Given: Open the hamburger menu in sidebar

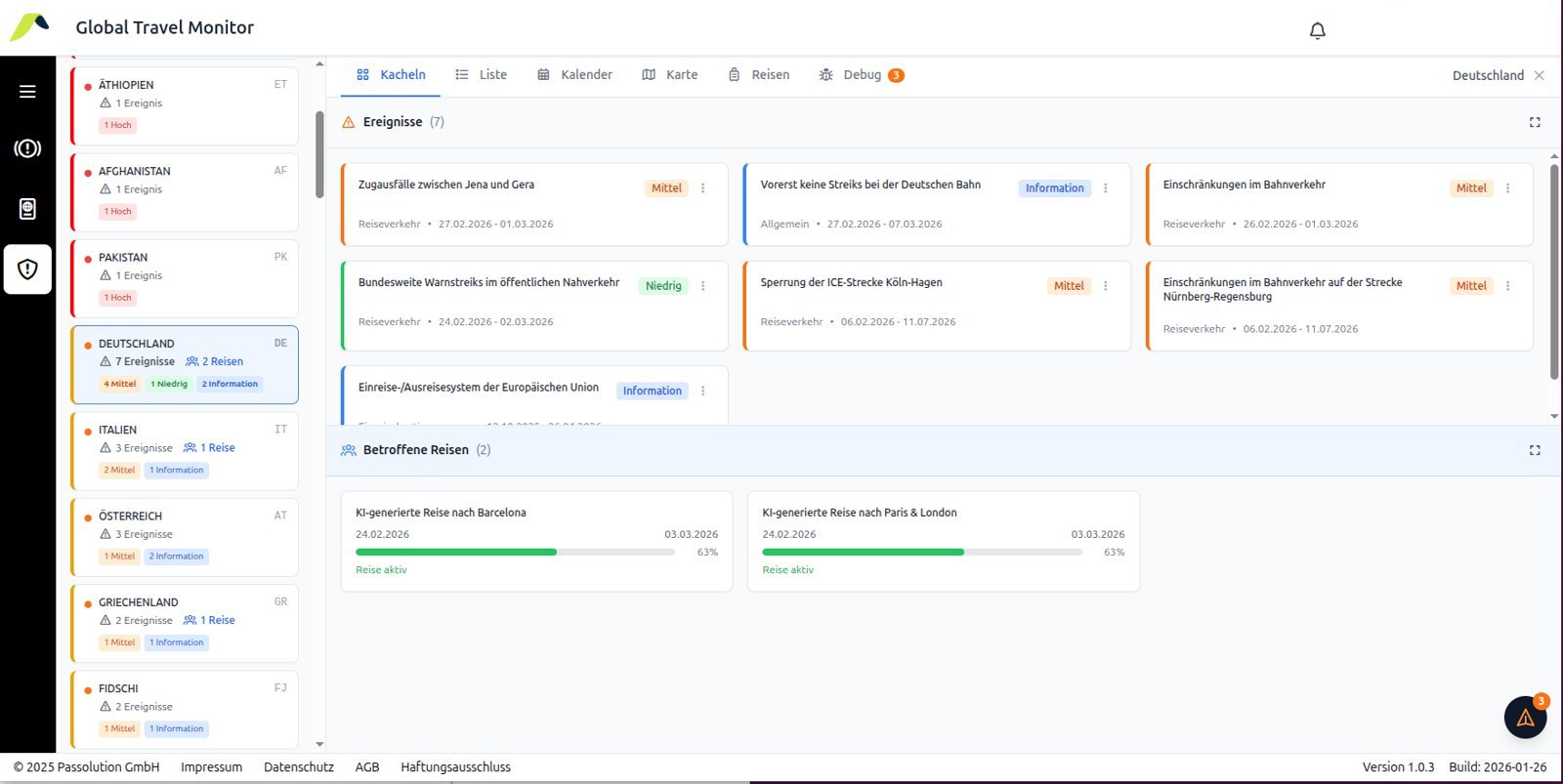Looking at the screenshot, I should tap(27, 91).
